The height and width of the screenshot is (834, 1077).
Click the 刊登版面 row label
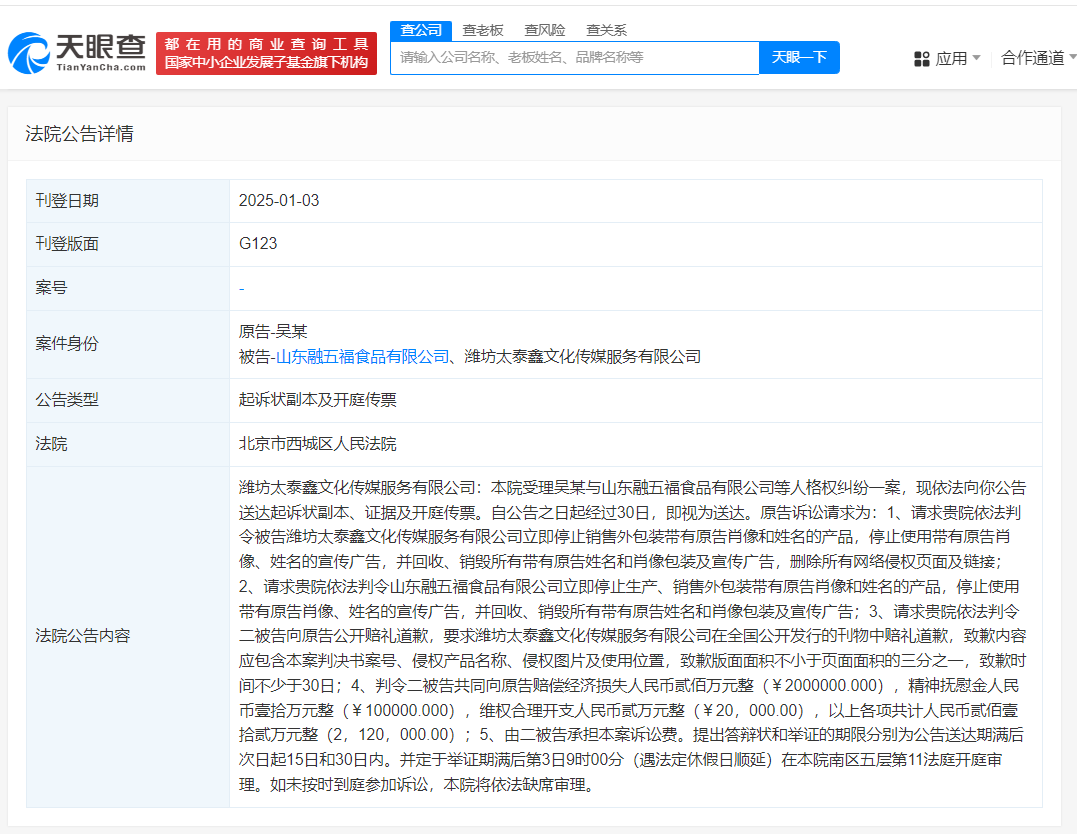pos(67,244)
